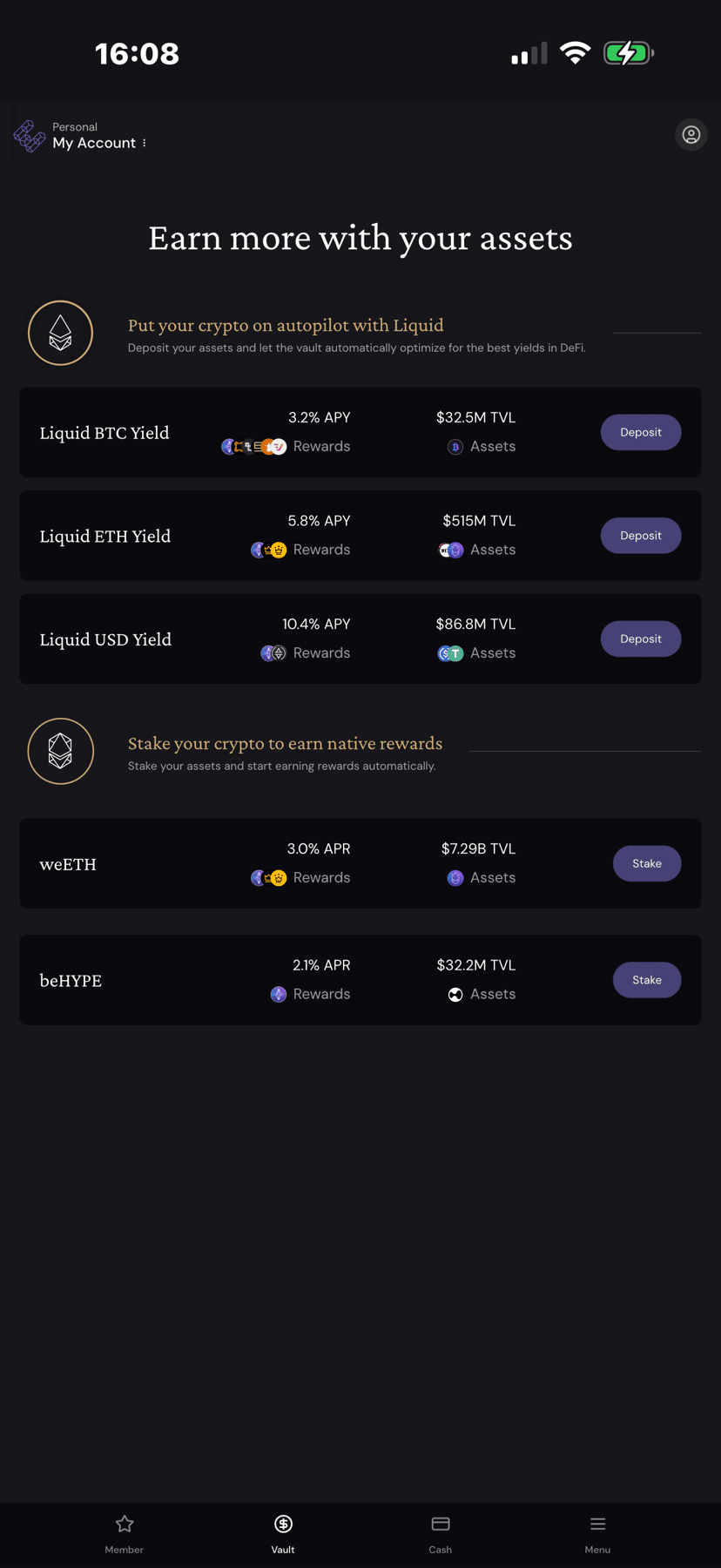
Task: Deposit into Liquid BTC Yield
Action: 640,432
